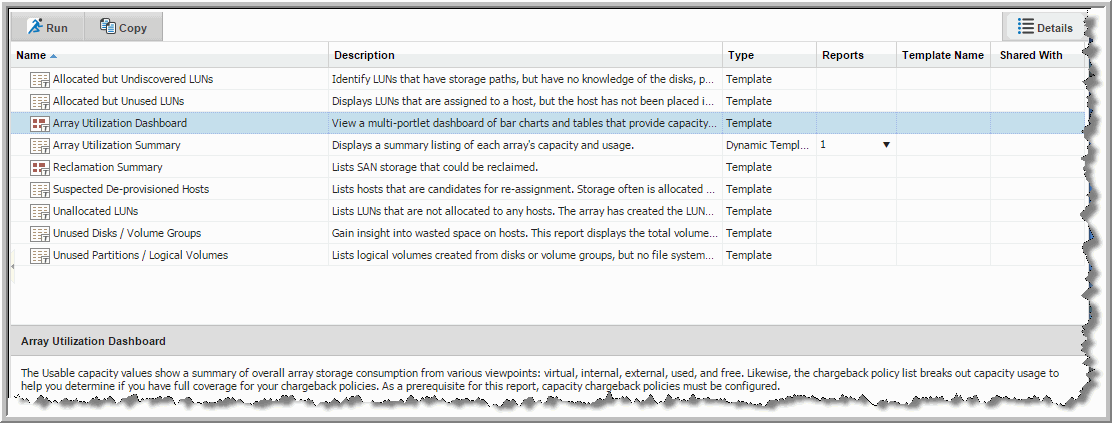Select the Reclamation Summary row text

coord(108,167)
